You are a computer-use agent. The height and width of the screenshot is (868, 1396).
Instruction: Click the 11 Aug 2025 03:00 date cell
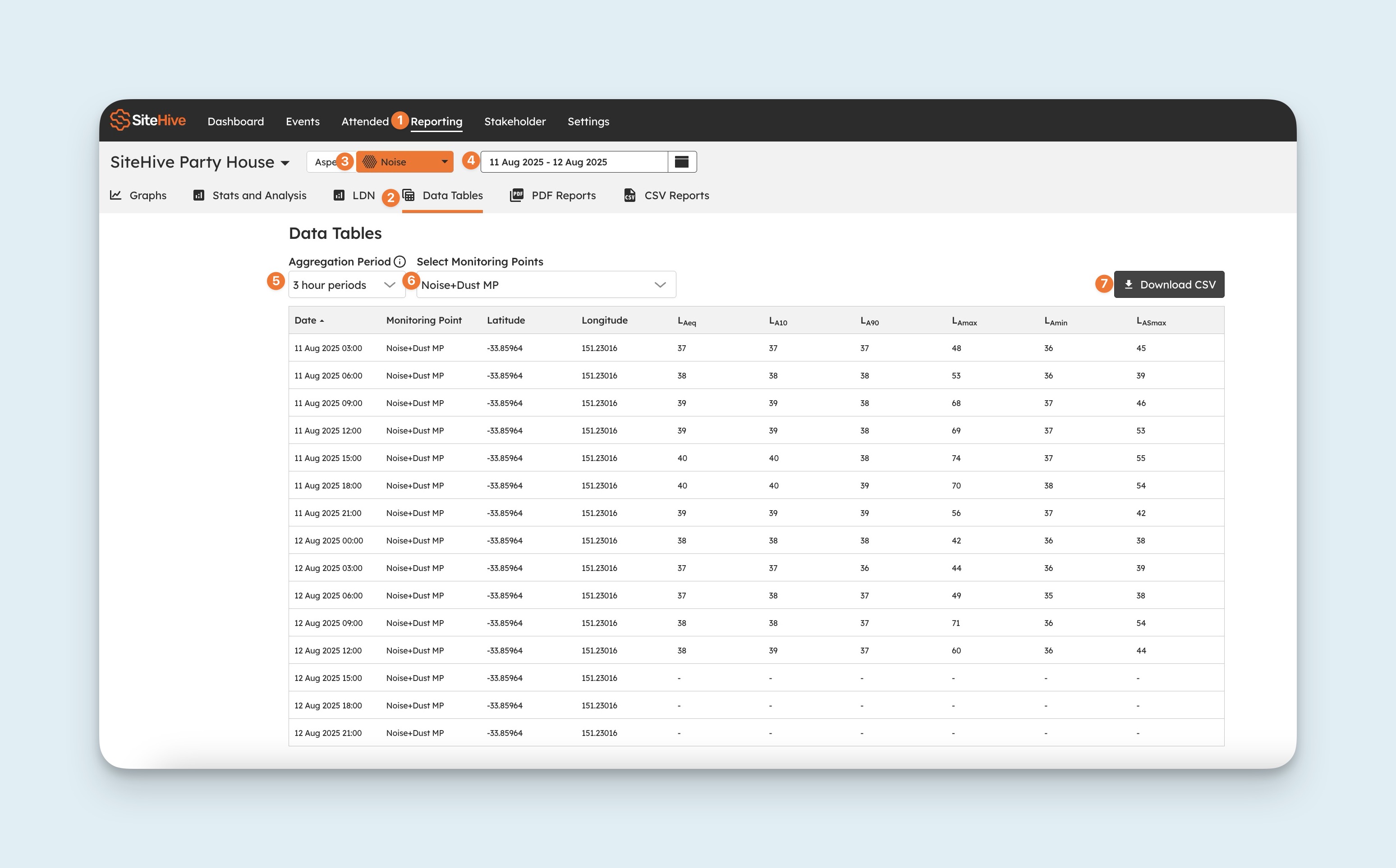click(x=328, y=348)
